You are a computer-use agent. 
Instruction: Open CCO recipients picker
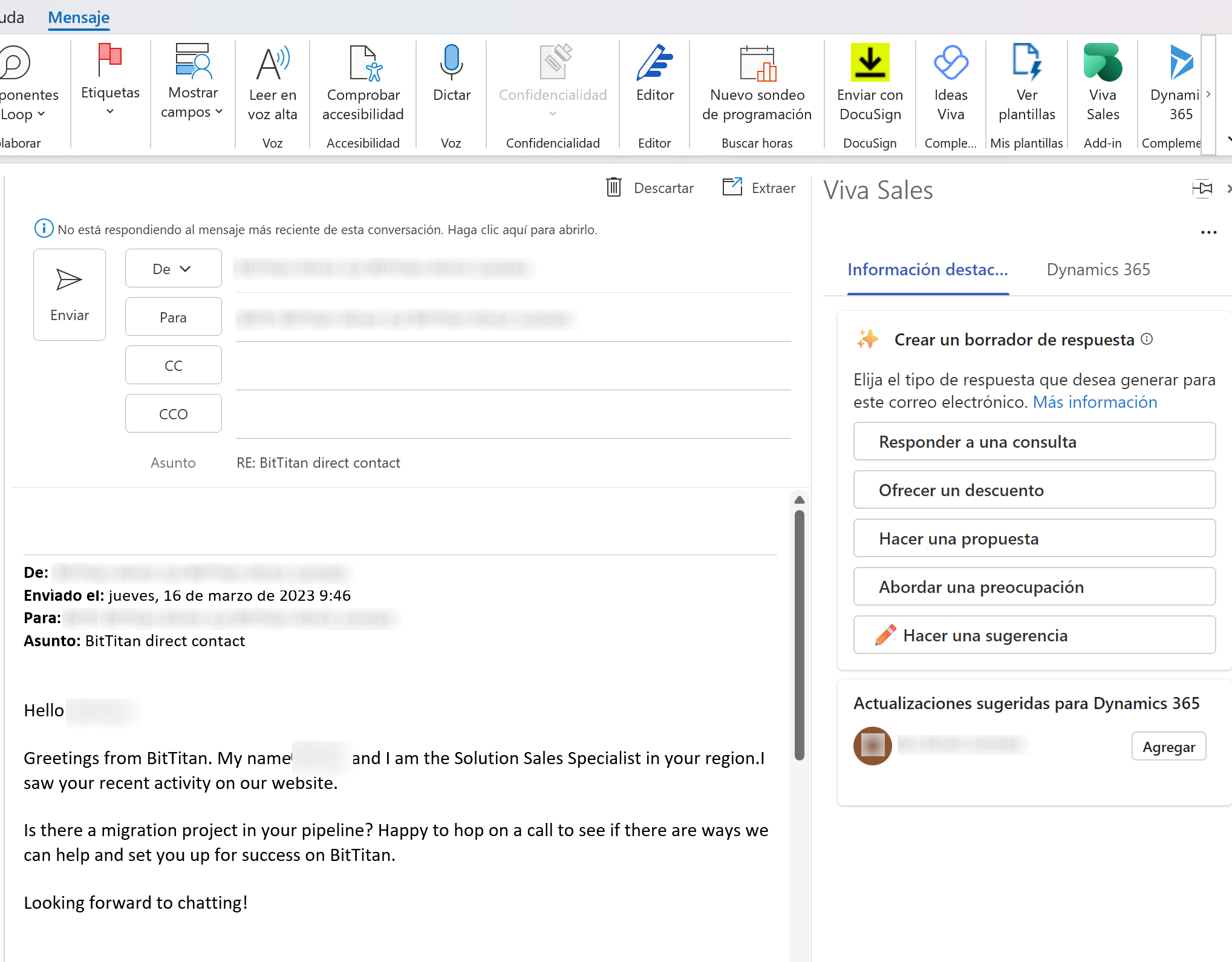pos(173,414)
